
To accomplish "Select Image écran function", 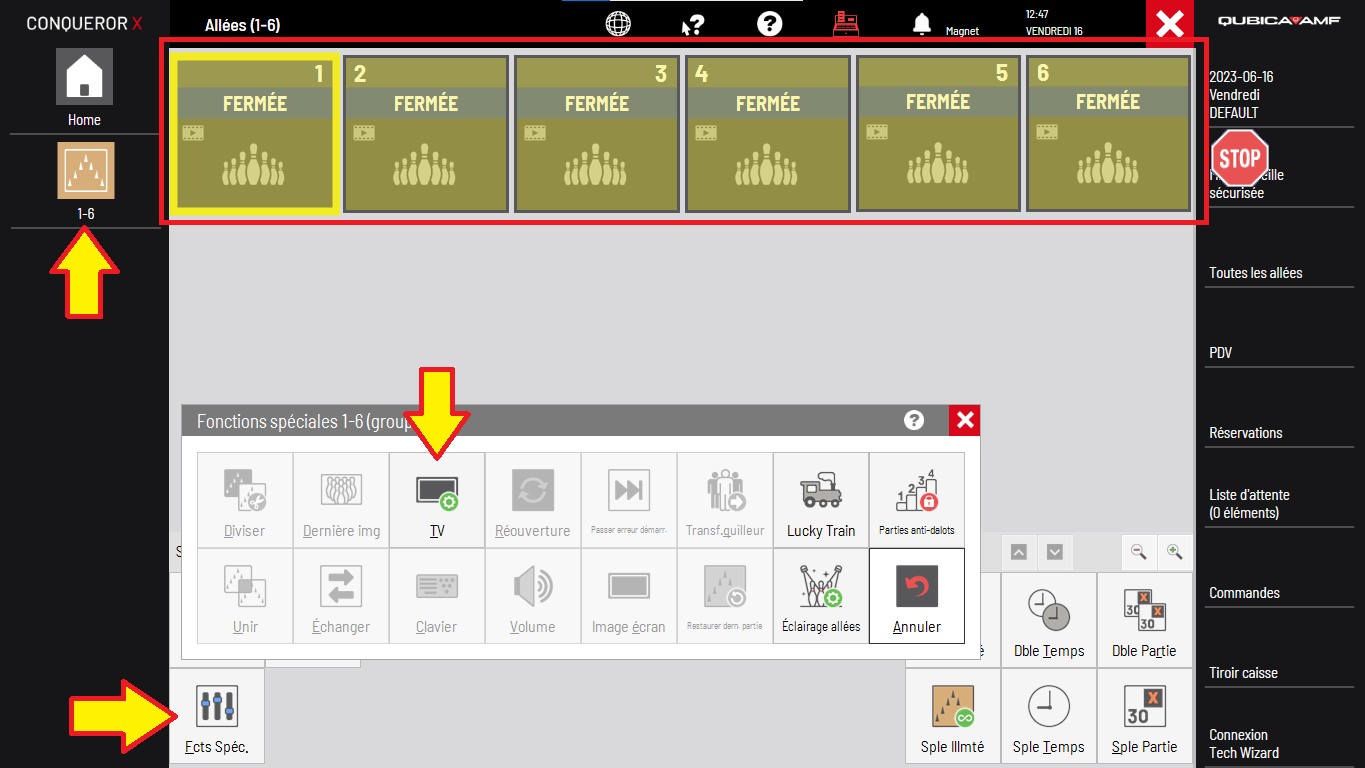I will [x=629, y=596].
